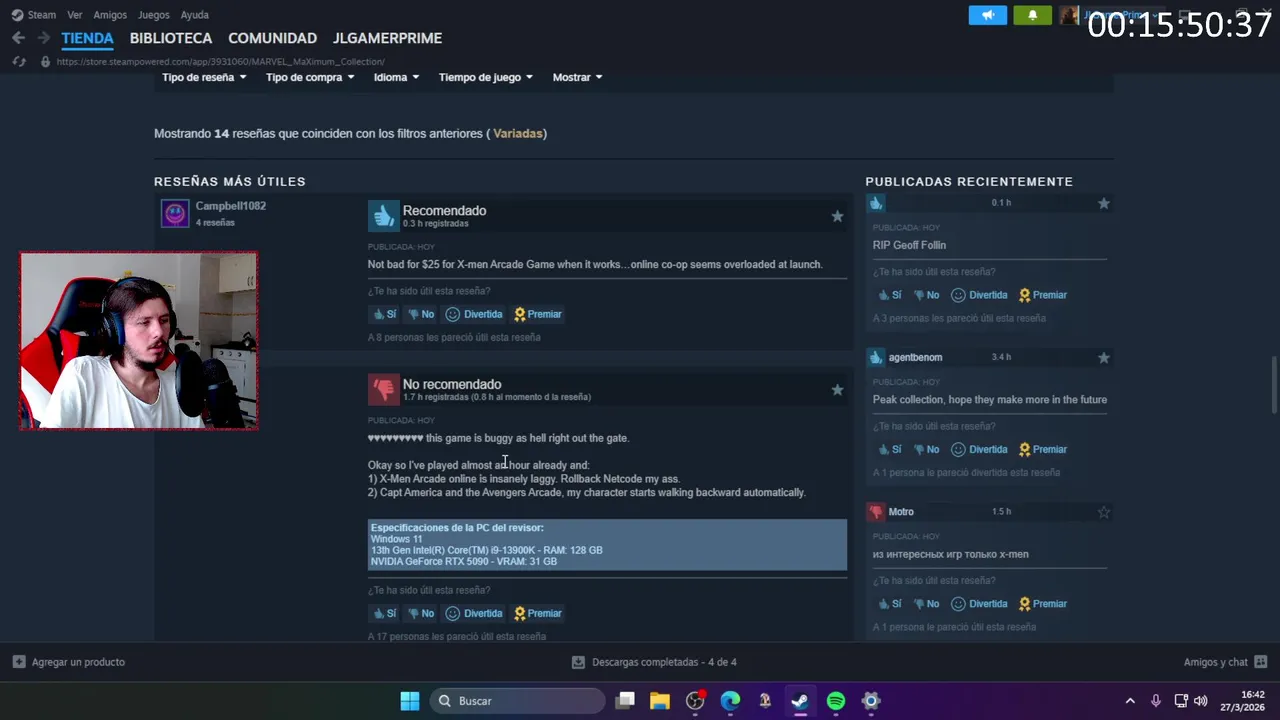Open Campbell1082's profile avatar

coord(175,214)
